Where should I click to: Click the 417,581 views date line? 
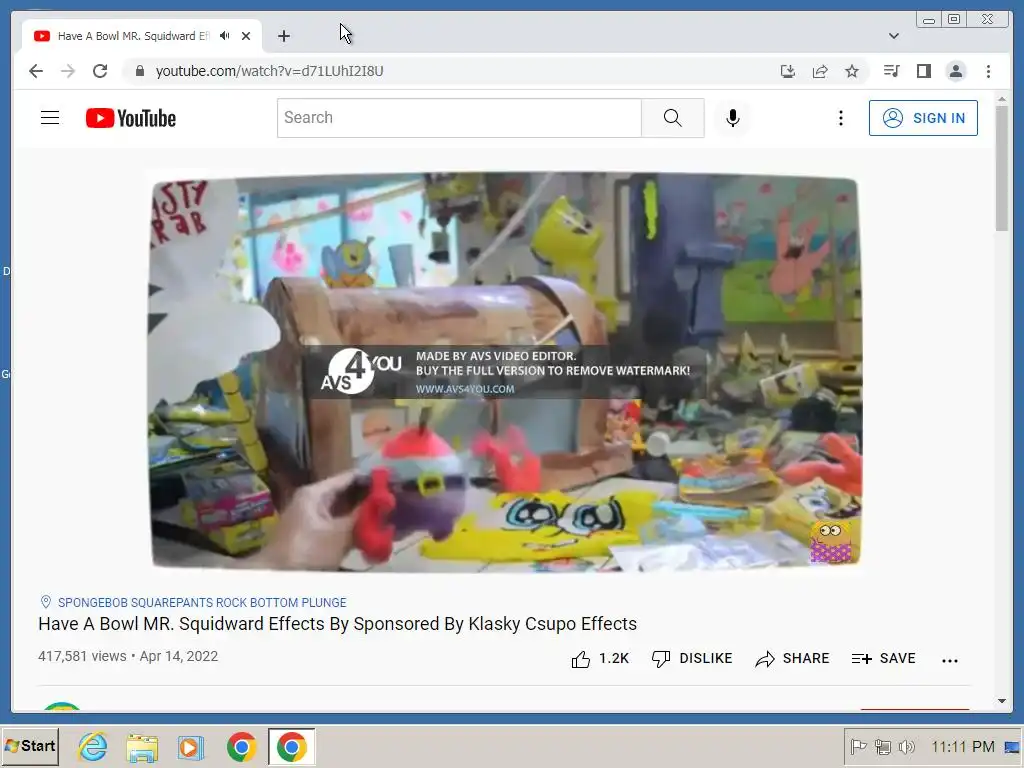pos(128,656)
